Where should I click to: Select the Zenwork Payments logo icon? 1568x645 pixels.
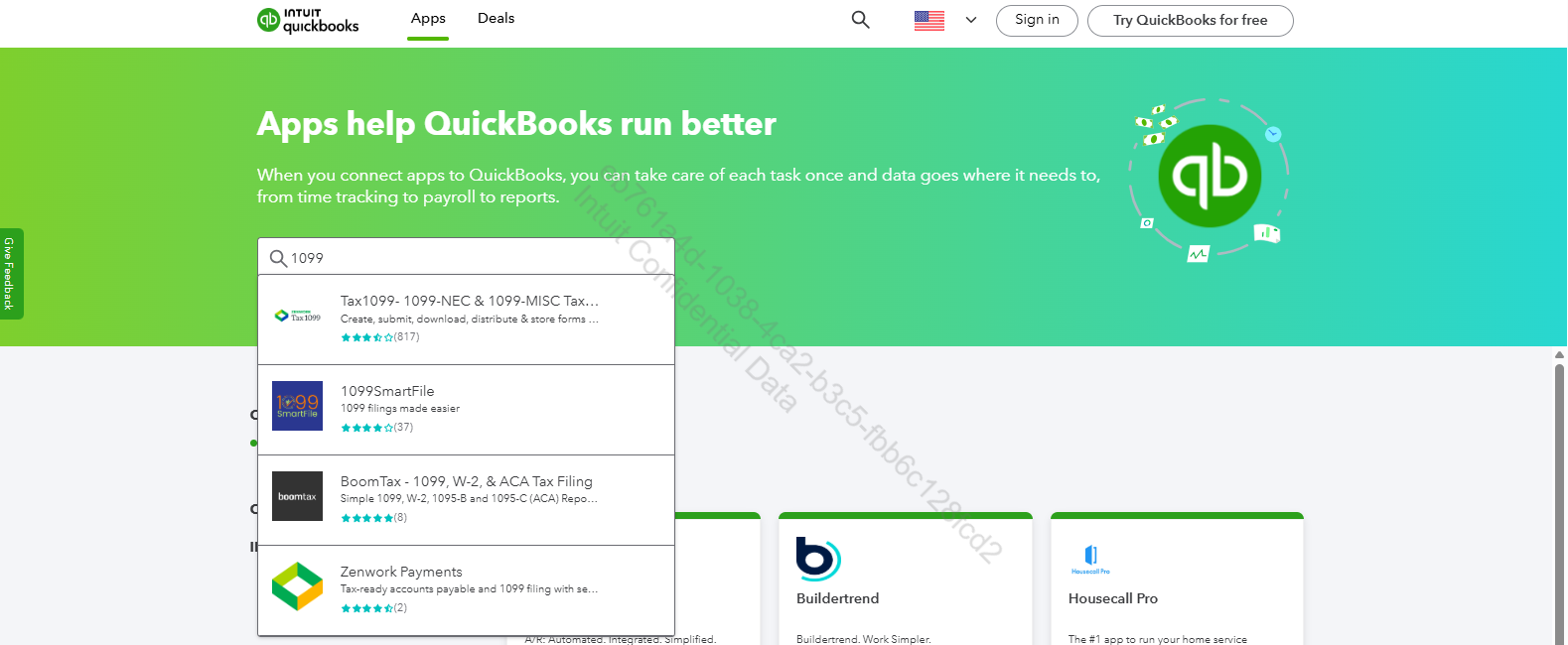tap(297, 586)
